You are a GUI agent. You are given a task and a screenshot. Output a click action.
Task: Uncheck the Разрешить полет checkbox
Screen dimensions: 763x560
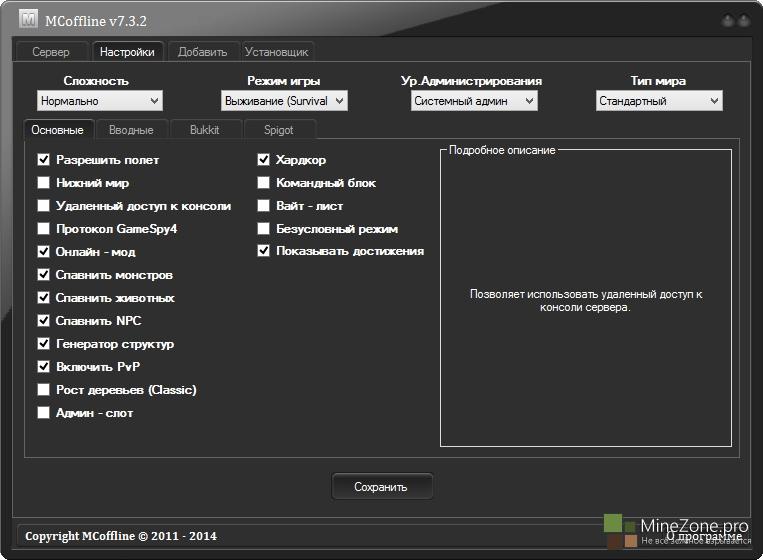(x=44, y=160)
